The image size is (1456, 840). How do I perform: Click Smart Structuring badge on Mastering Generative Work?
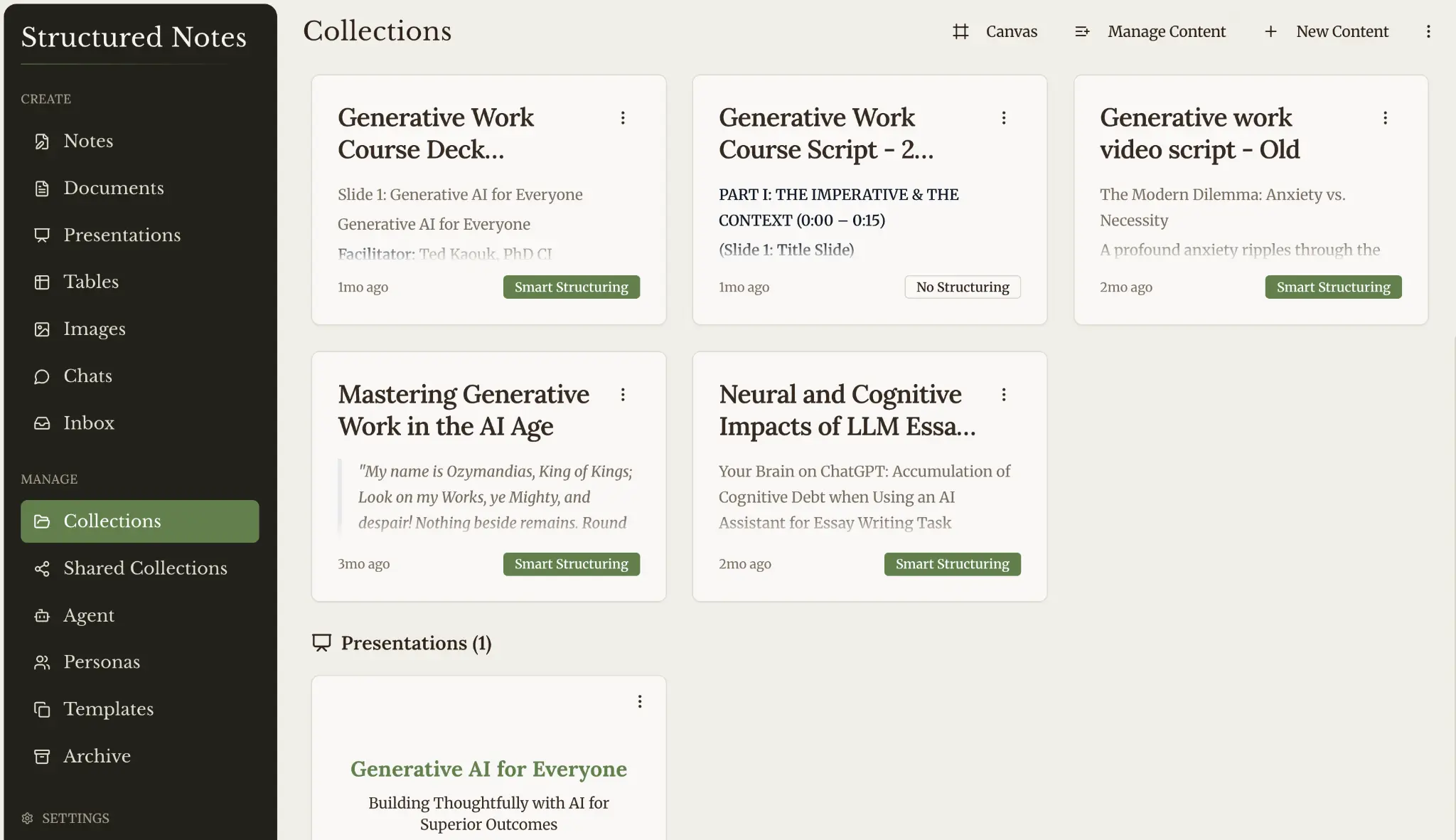(x=572, y=564)
